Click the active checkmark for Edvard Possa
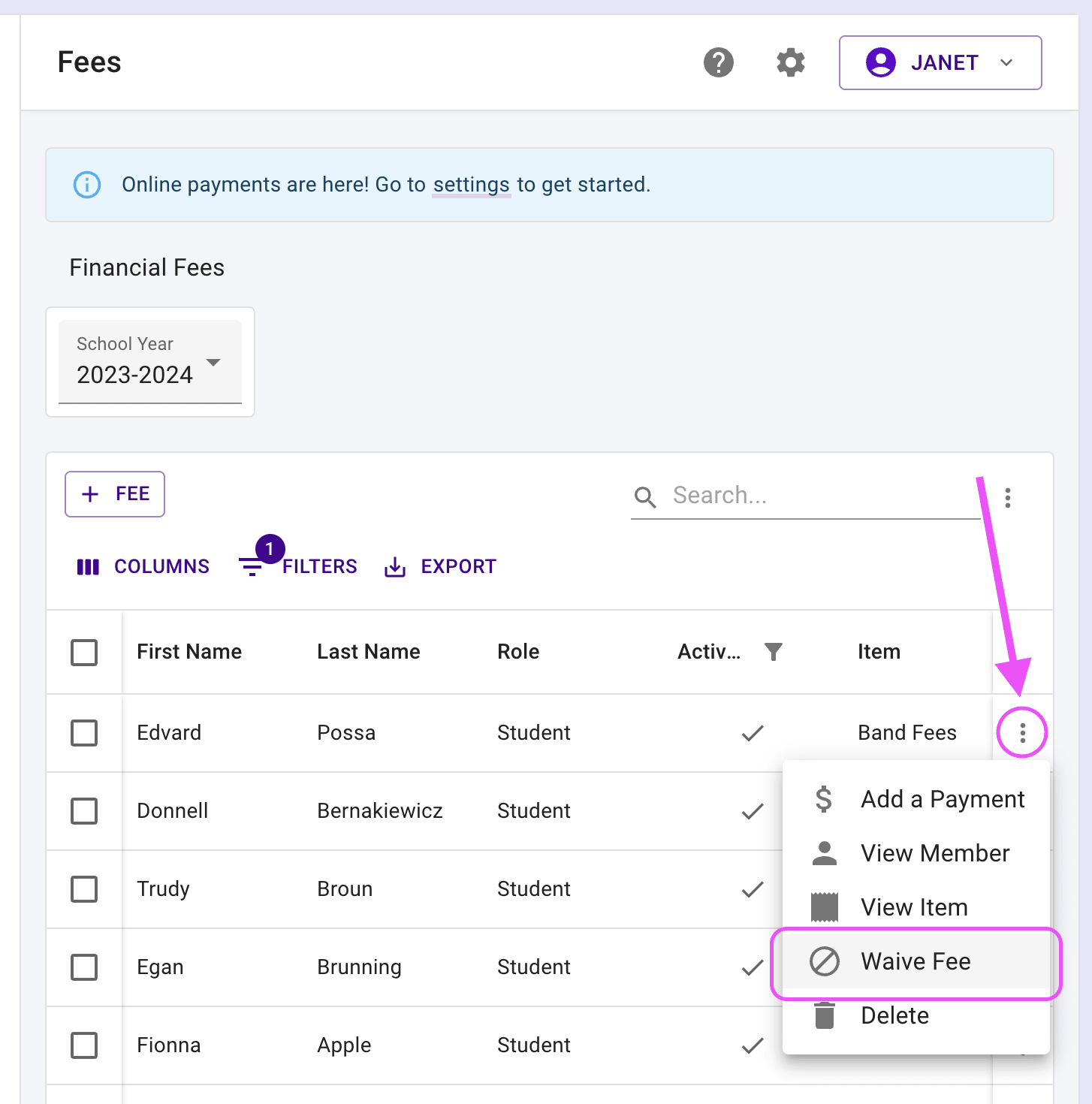 pyautogui.click(x=753, y=733)
